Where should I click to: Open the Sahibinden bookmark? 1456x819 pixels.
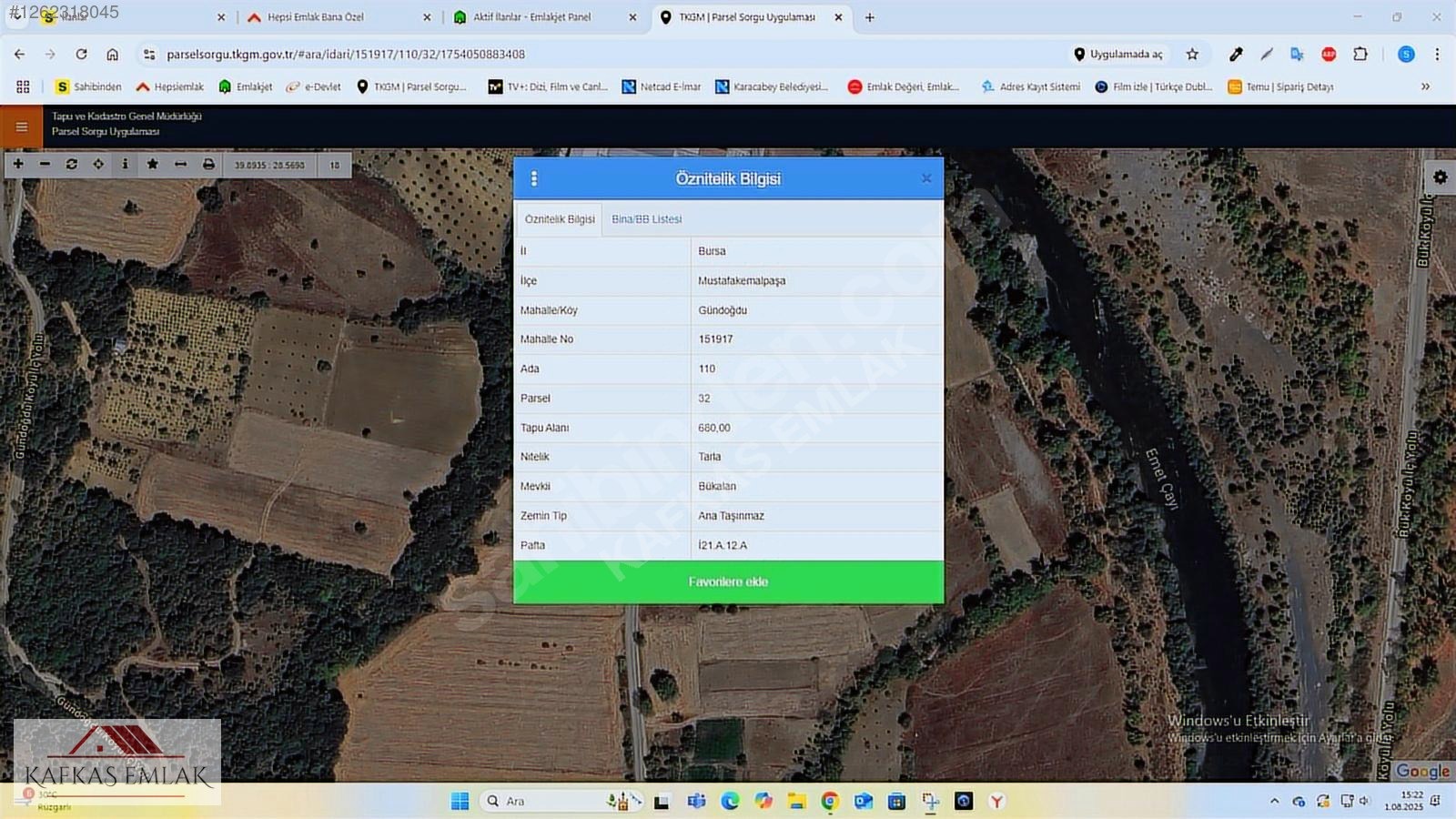[88, 86]
